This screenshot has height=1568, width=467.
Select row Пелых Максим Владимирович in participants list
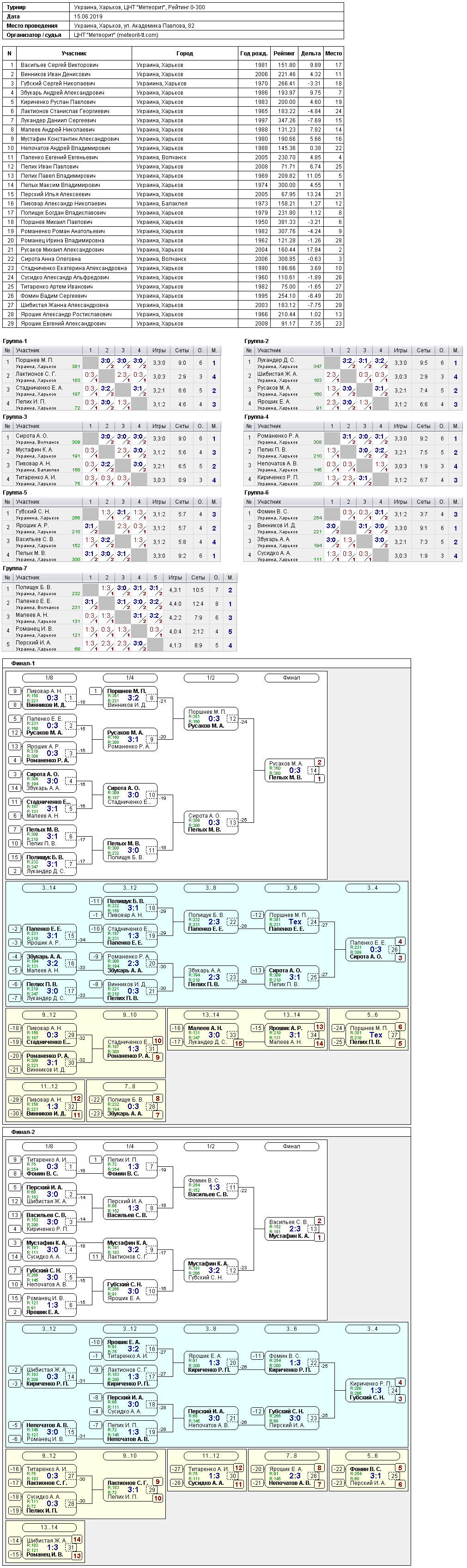point(173,185)
